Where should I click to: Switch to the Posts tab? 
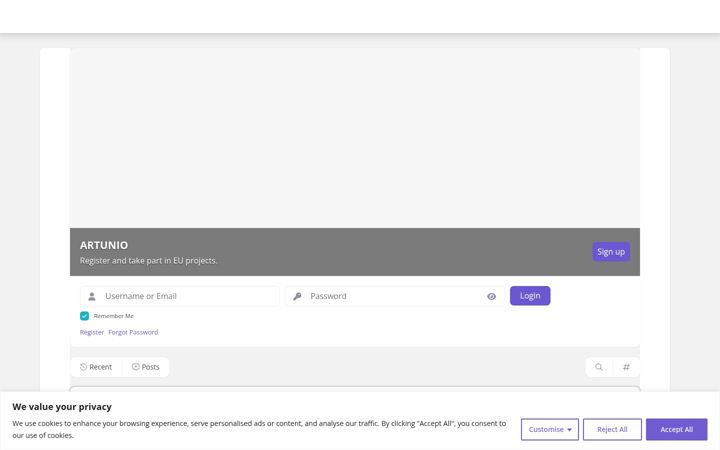(x=146, y=367)
